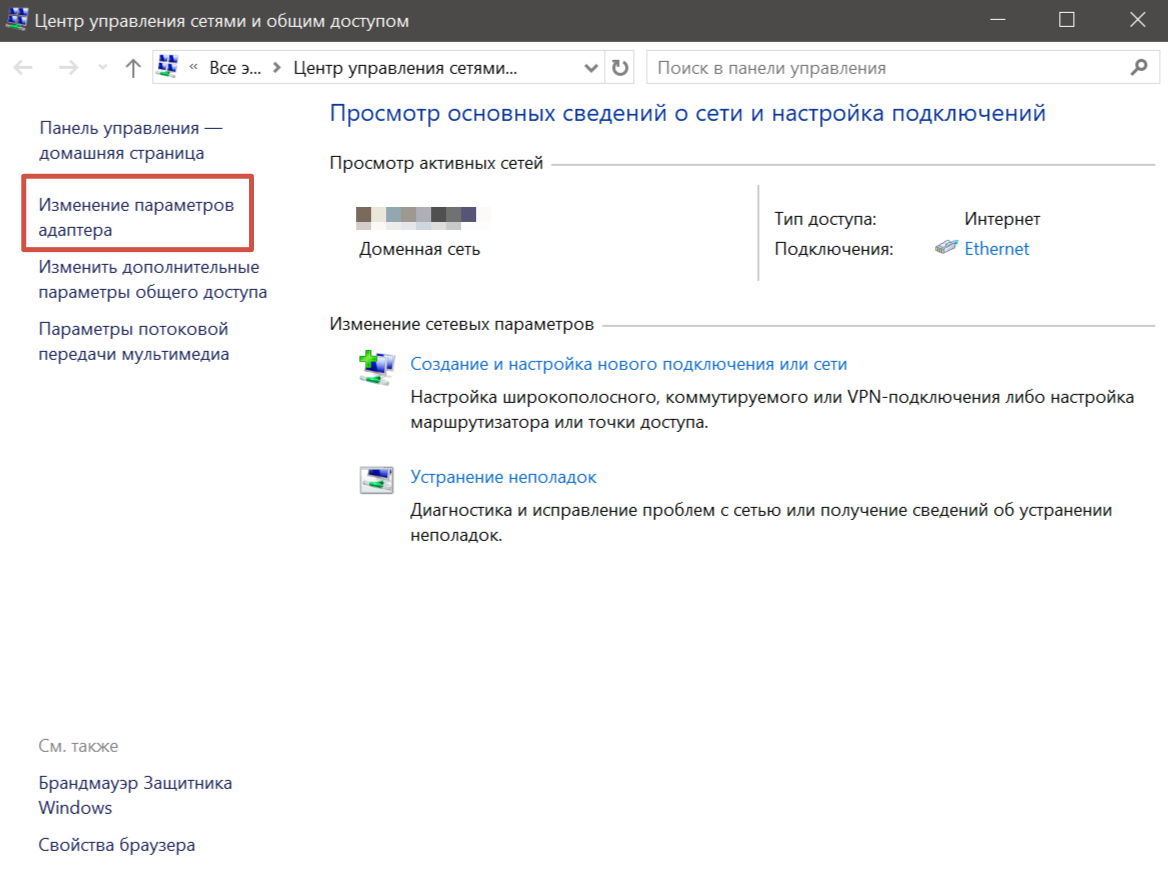Screen dimensions: 1168x874
Task: Click the new connection setup icon
Action: coord(376,367)
